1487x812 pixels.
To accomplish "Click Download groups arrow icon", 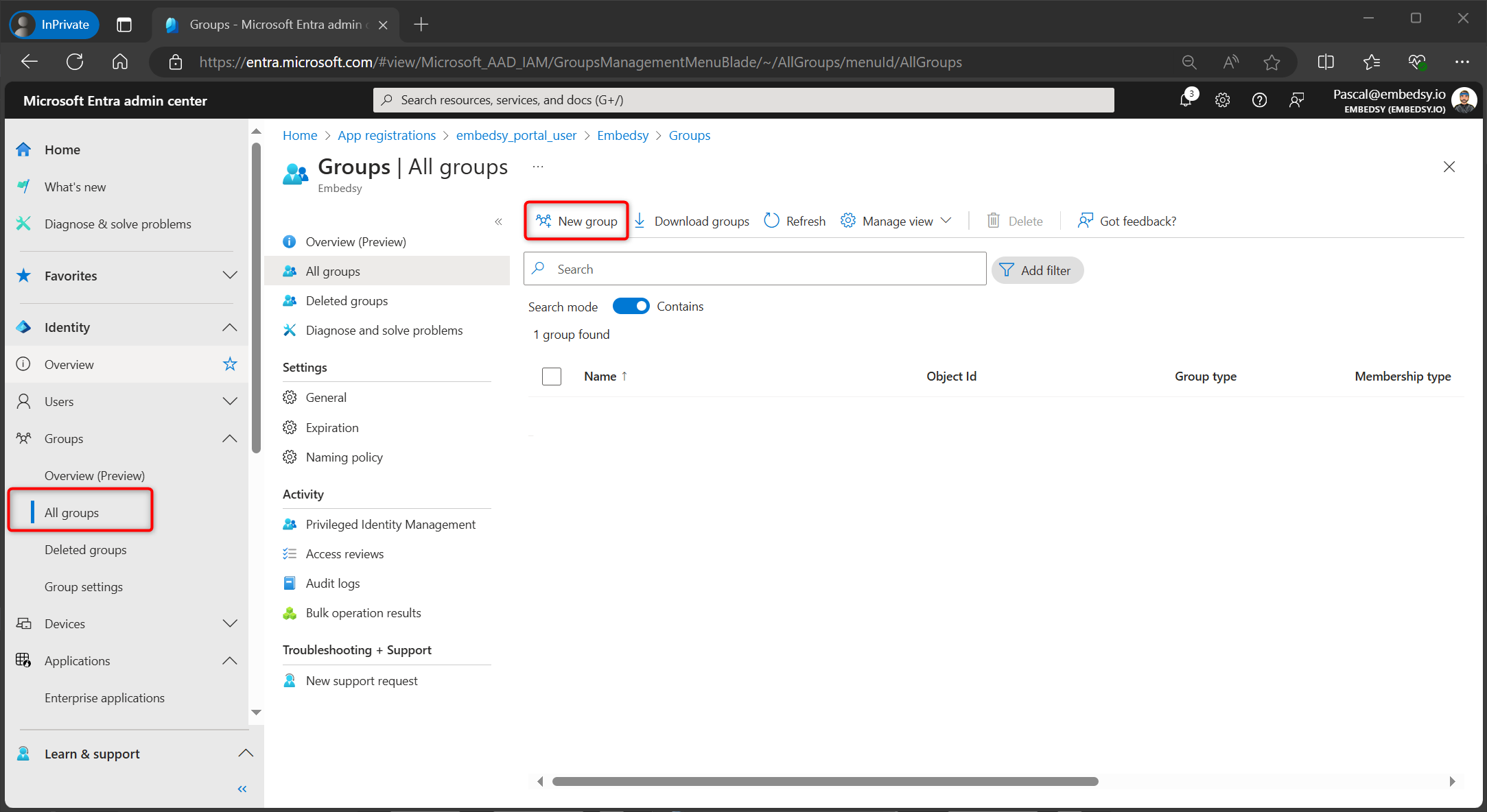I will (x=640, y=221).
